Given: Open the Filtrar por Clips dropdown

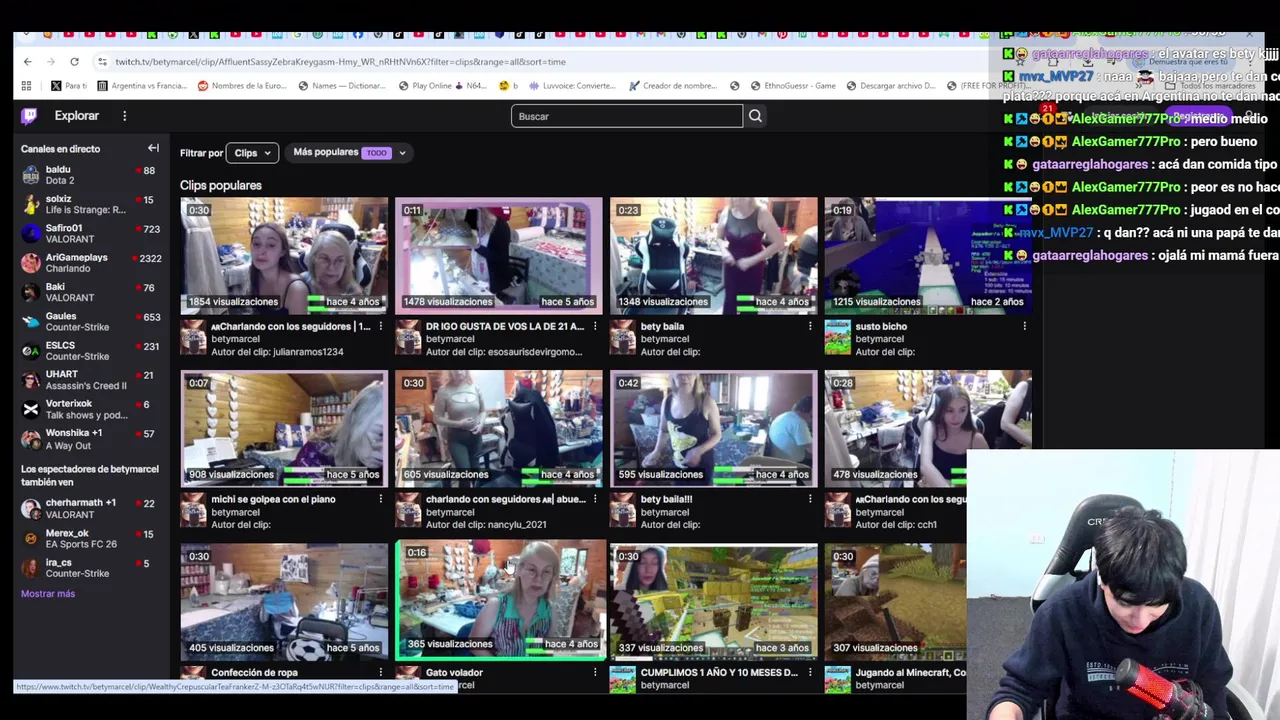Looking at the screenshot, I should 252,153.
